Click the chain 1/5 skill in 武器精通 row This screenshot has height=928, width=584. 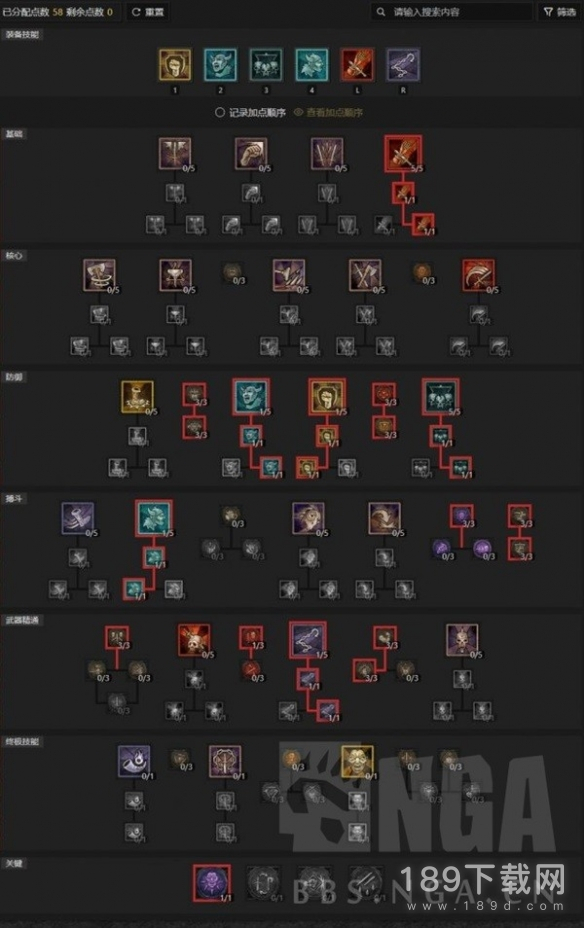click(x=308, y=640)
